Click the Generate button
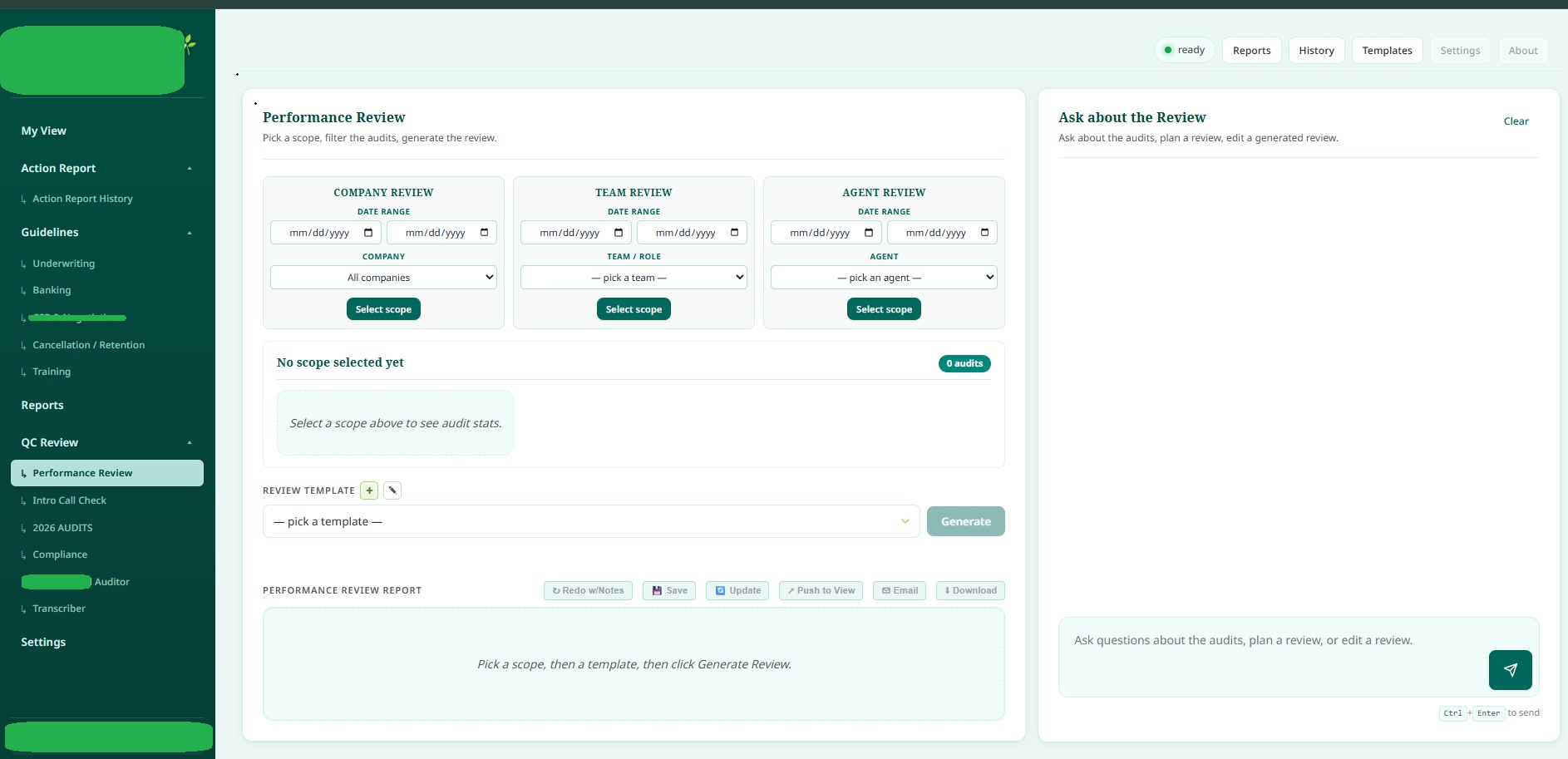This screenshot has height=759, width=1568. point(965,521)
